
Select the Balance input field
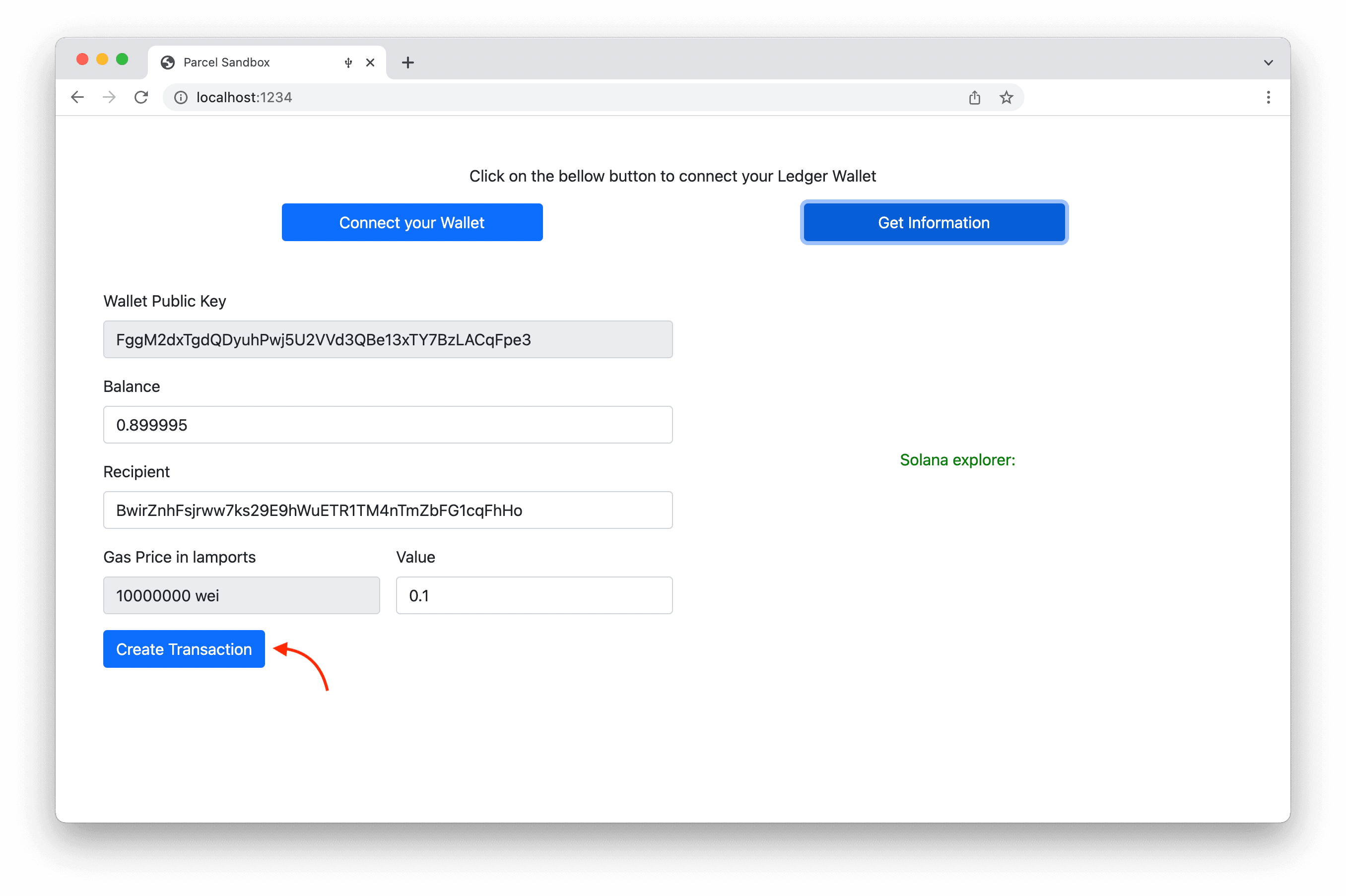click(388, 424)
